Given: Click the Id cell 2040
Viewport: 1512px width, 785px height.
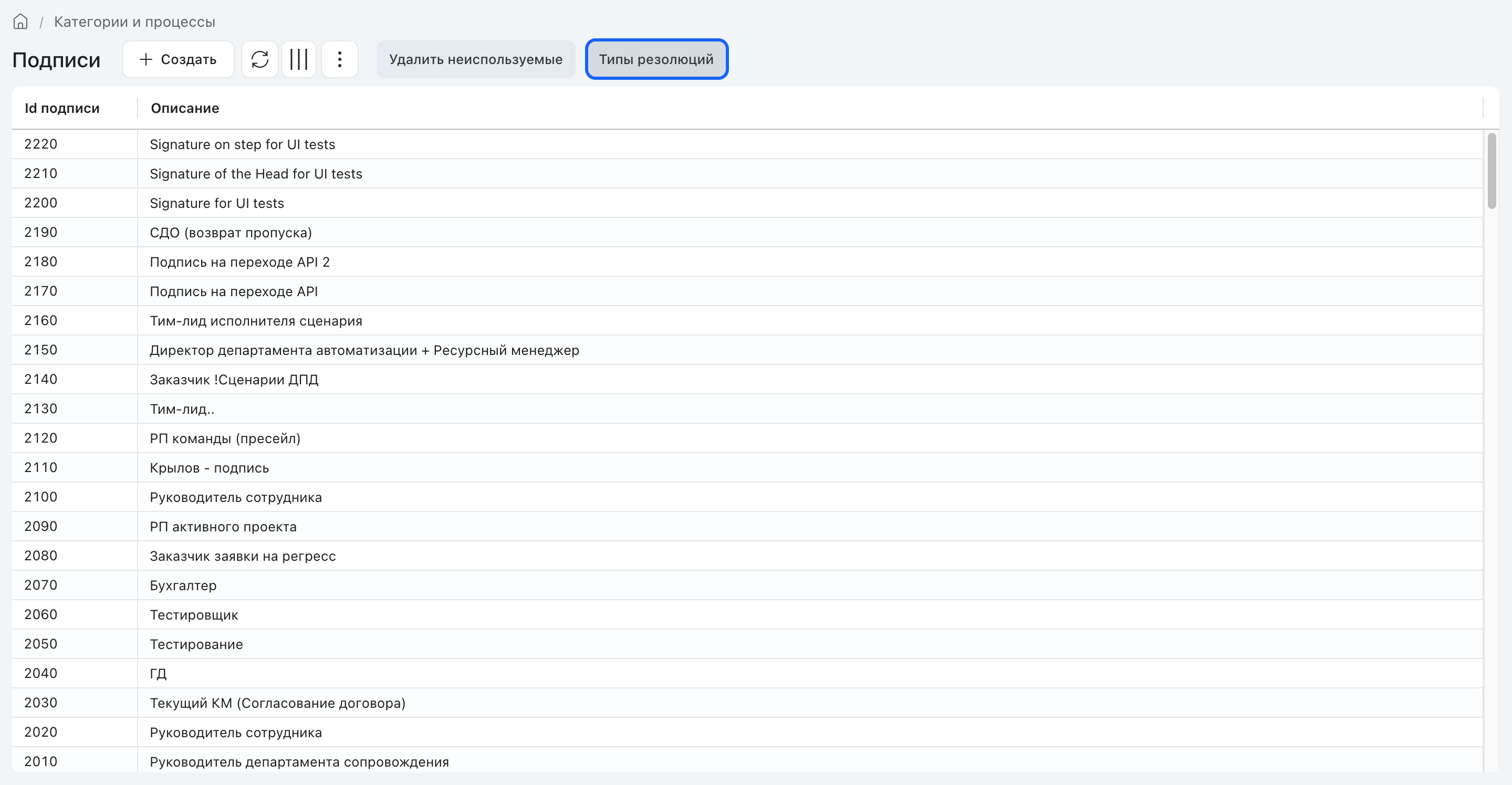Looking at the screenshot, I should click(x=75, y=674).
